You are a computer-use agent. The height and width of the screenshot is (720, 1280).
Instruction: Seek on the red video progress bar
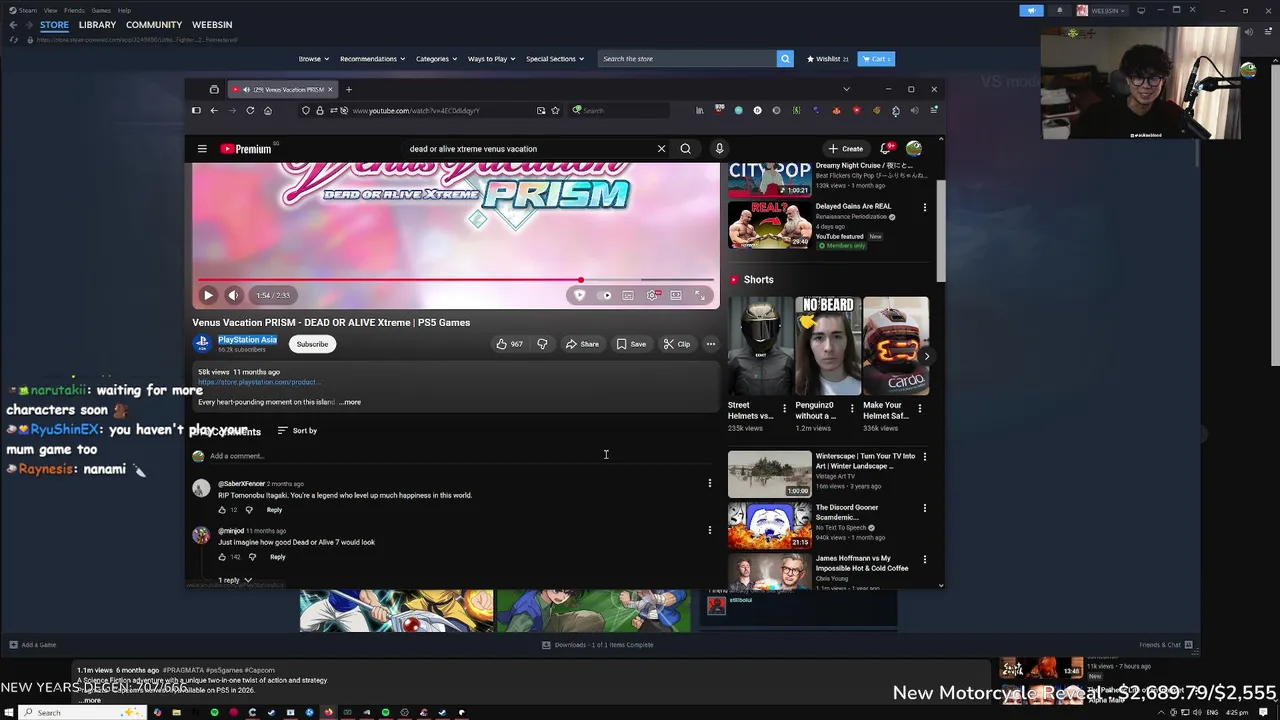456,280
